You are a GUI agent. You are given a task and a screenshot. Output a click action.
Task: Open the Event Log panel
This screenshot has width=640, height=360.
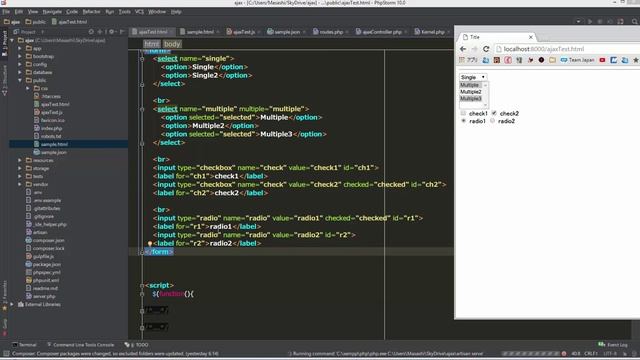(613, 345)
